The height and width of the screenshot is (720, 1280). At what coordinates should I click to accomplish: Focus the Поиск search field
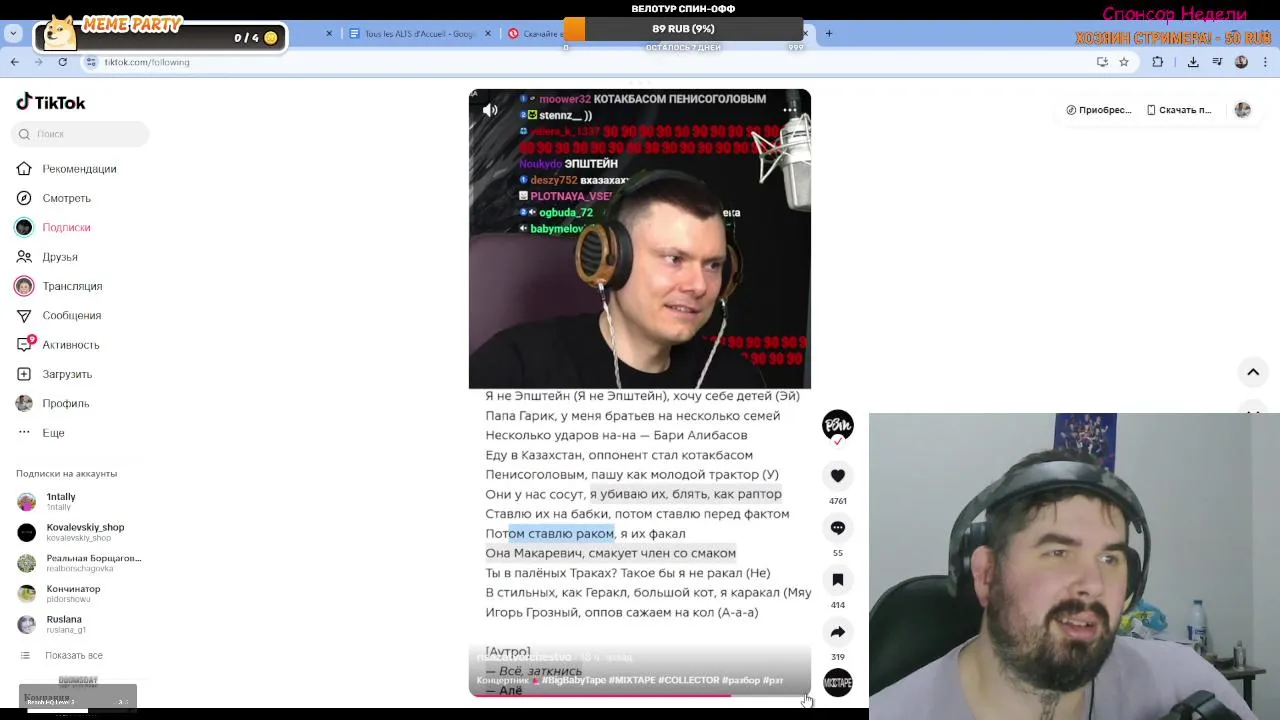point(80,134)
